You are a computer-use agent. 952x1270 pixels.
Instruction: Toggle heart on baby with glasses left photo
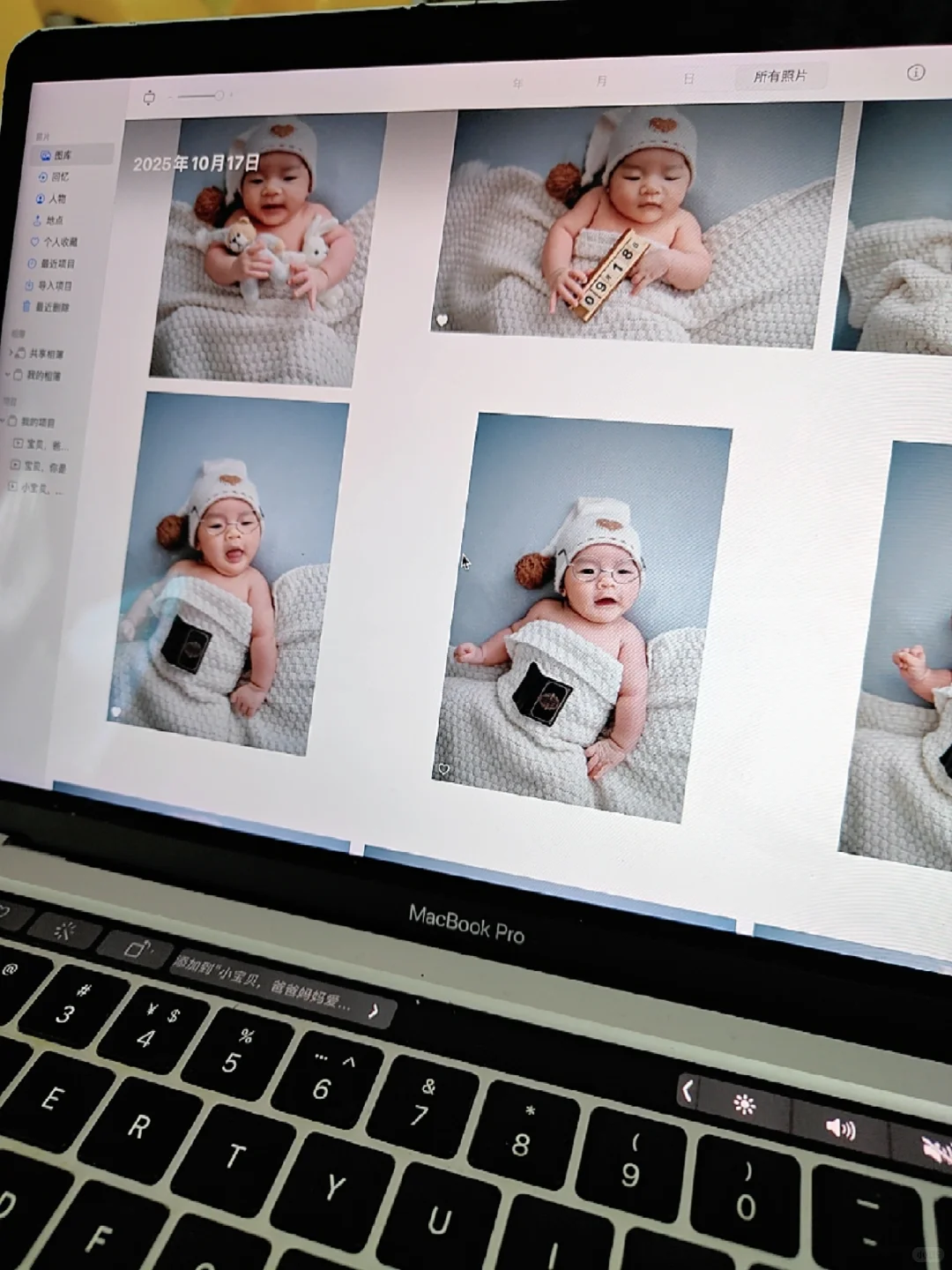pyautogui.click(x=116, y=711)
